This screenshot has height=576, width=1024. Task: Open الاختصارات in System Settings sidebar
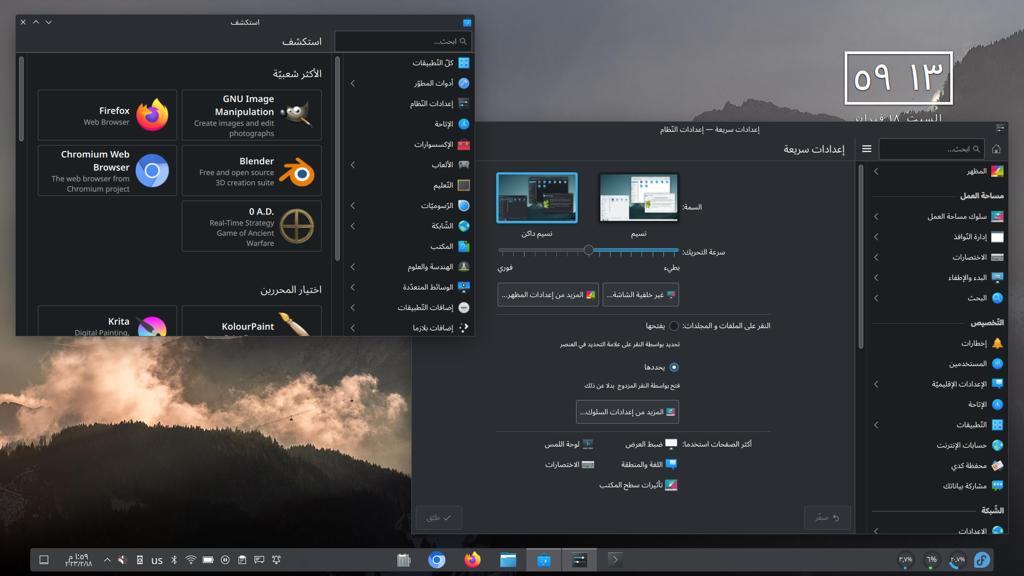[938, 257]
